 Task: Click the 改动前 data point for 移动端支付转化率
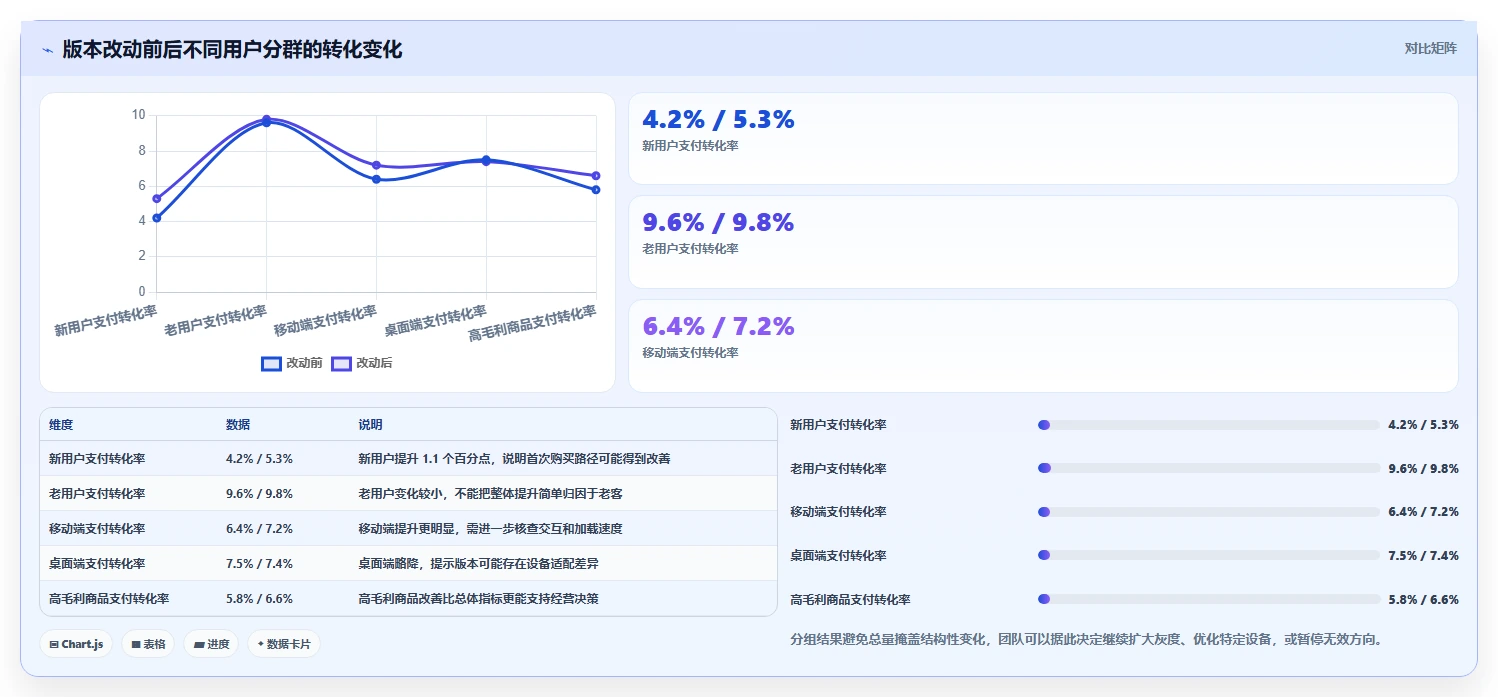click(376, 179)
